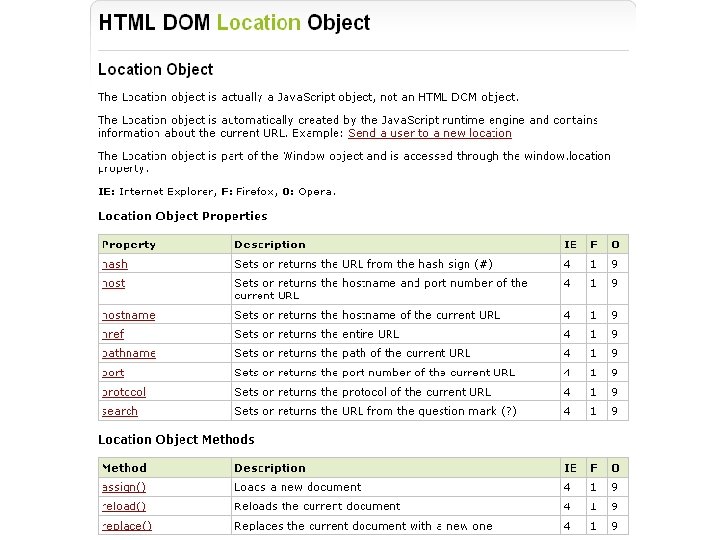Click the Method column header in methods table
The height and width of the screenshot is (540, 720).
coord(165,468)
